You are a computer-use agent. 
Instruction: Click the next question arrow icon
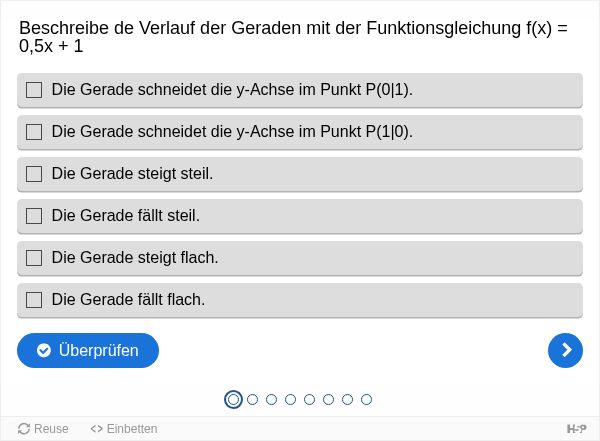(565, 350)
